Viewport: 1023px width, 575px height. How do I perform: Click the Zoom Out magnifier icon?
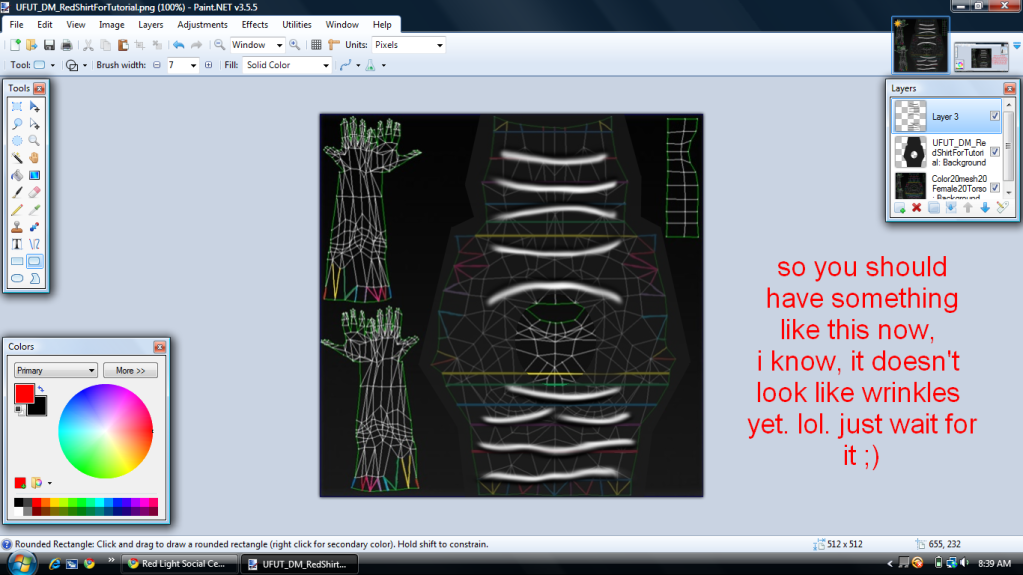click(220, 45)
